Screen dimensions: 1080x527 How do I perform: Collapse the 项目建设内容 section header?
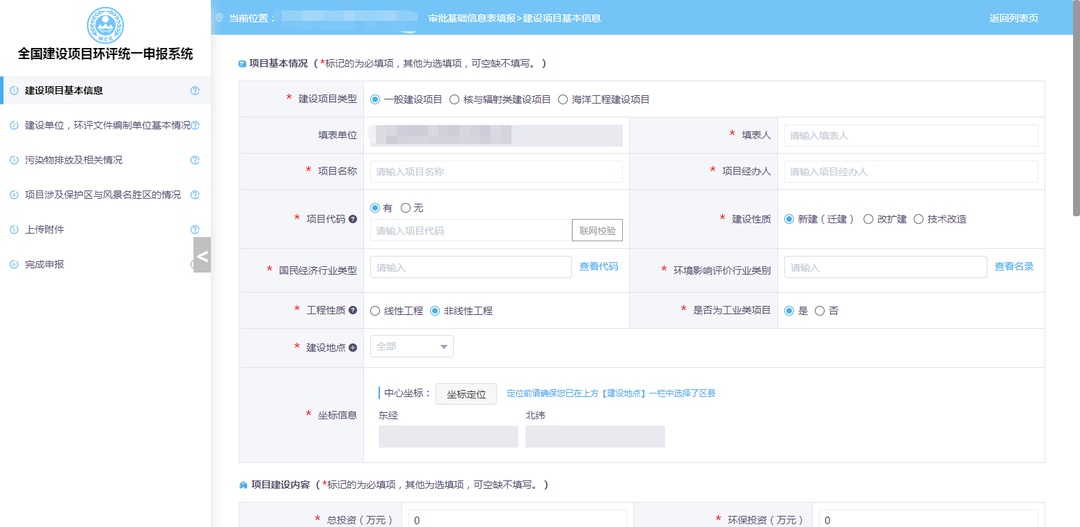pyautogui.click(x=242, y=485)
